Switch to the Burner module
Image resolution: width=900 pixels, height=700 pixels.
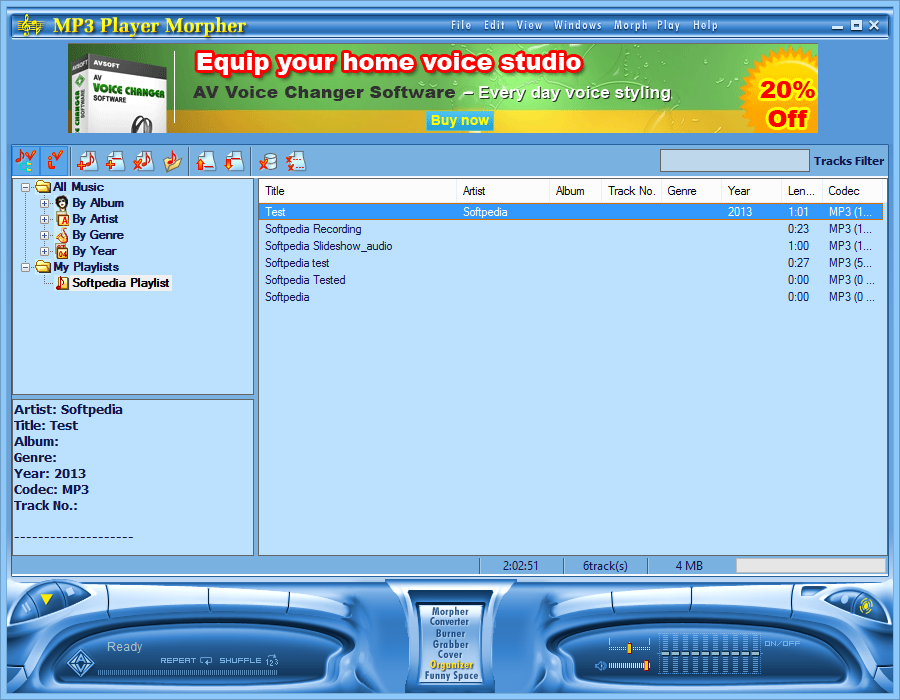coord(451,633)
